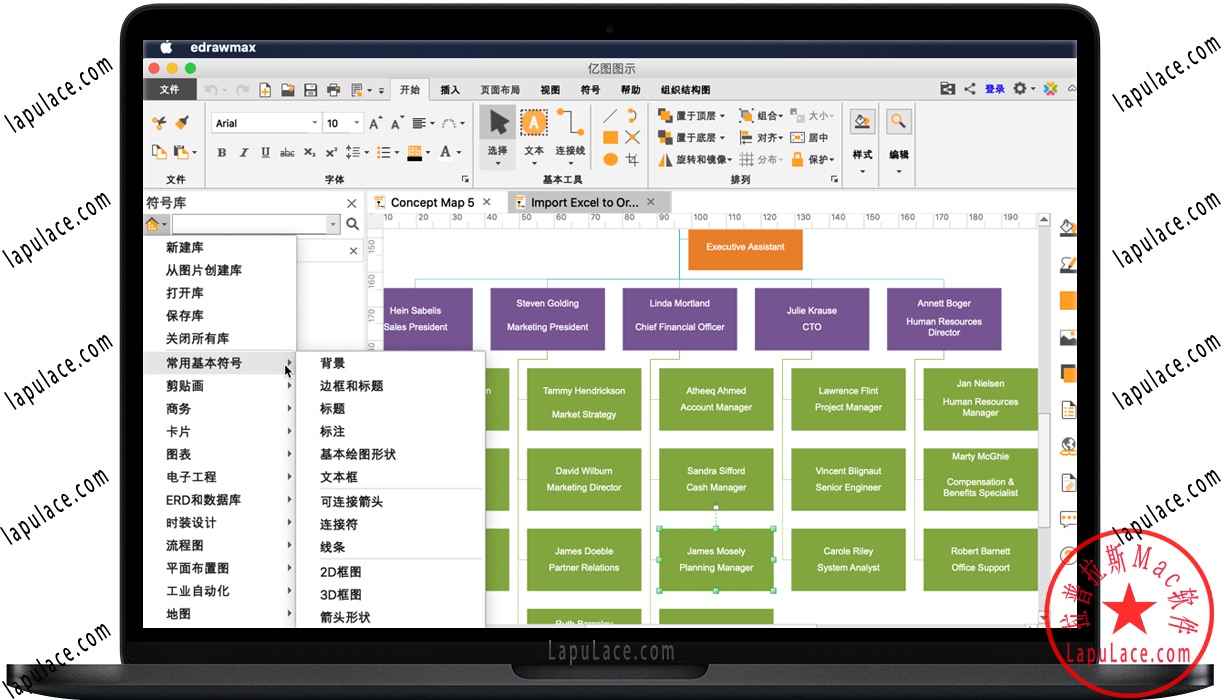This screenshot has height=700, width=1221.
Task: Toggle italic formatting
Action: (x=243, y=153)
